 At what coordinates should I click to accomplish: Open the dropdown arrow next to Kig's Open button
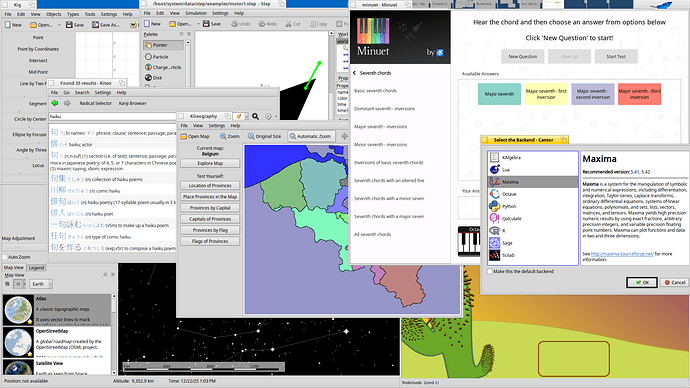tap(59, 25)
